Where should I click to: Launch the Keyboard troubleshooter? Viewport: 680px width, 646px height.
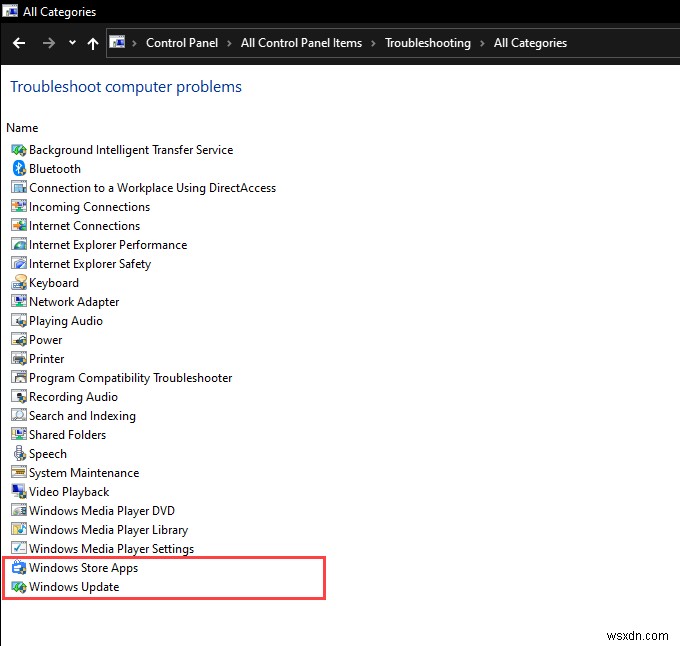coord(54,283)
